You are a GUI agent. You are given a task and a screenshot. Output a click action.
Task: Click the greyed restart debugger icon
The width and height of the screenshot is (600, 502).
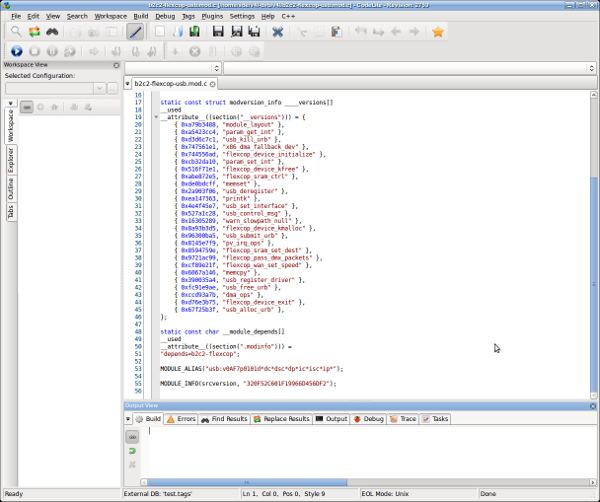coord(70,51)
